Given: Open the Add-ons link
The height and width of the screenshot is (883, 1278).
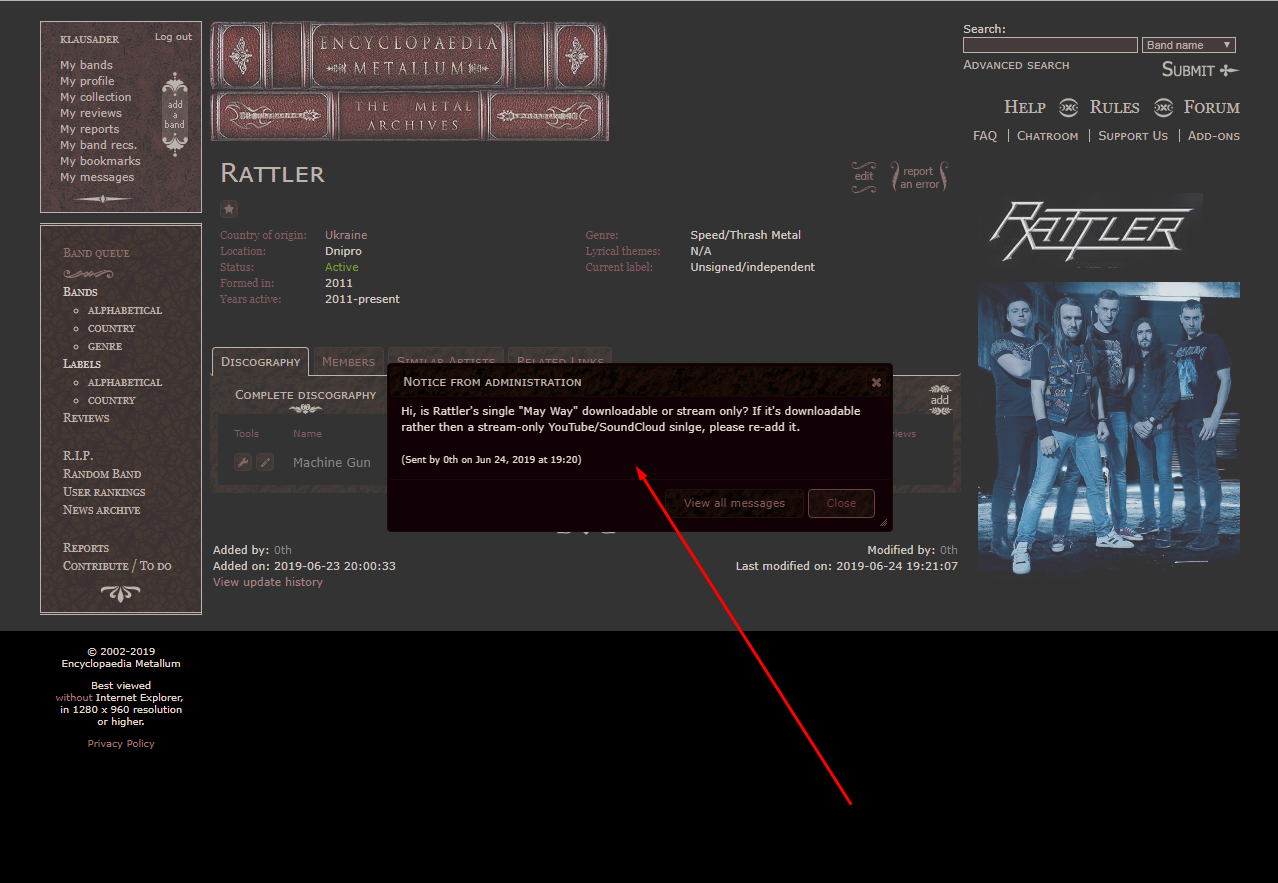Looking at the screenshot, I should pos(1214,136).
